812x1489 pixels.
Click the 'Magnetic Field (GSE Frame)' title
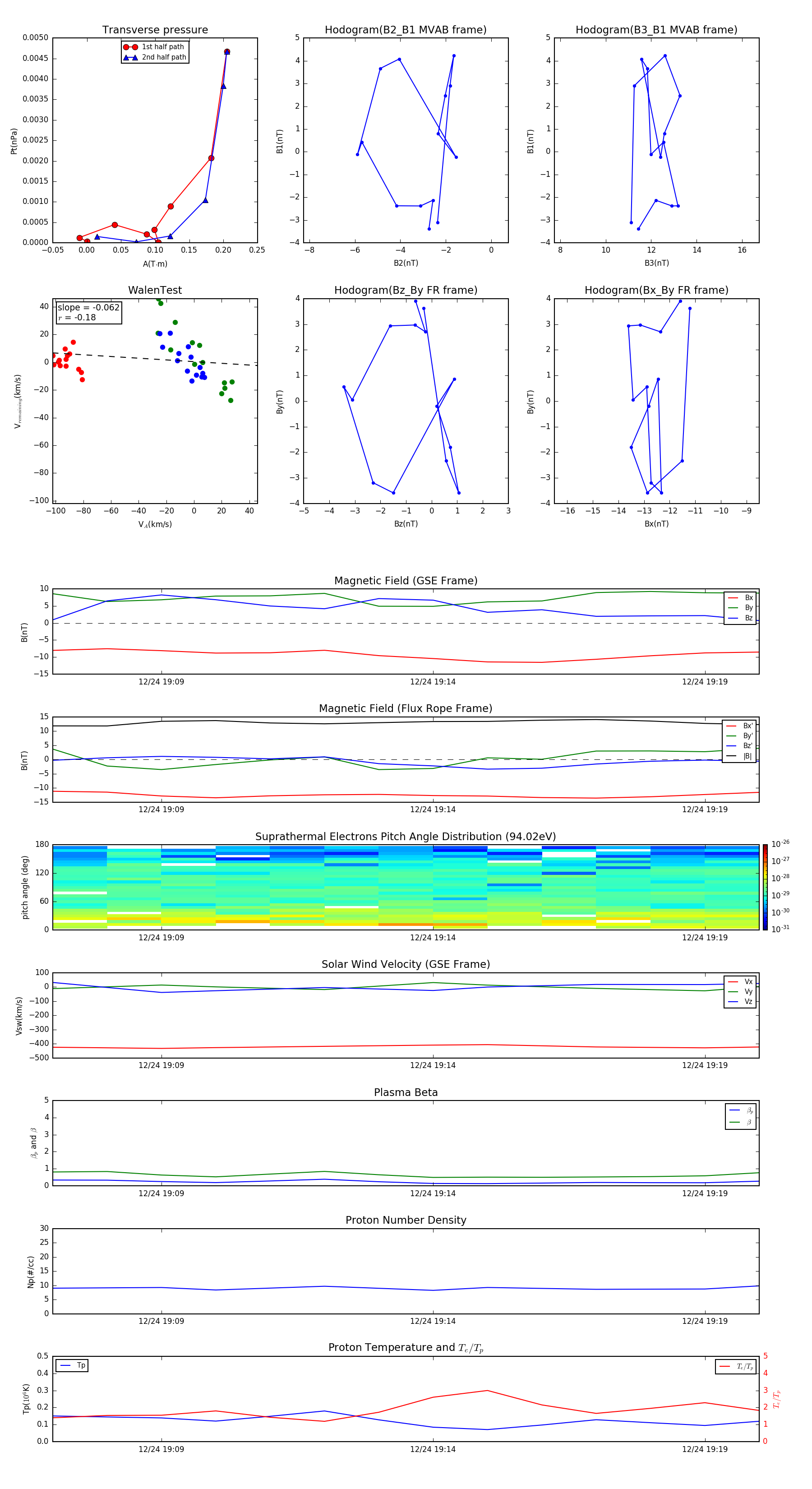pos(406,581)
